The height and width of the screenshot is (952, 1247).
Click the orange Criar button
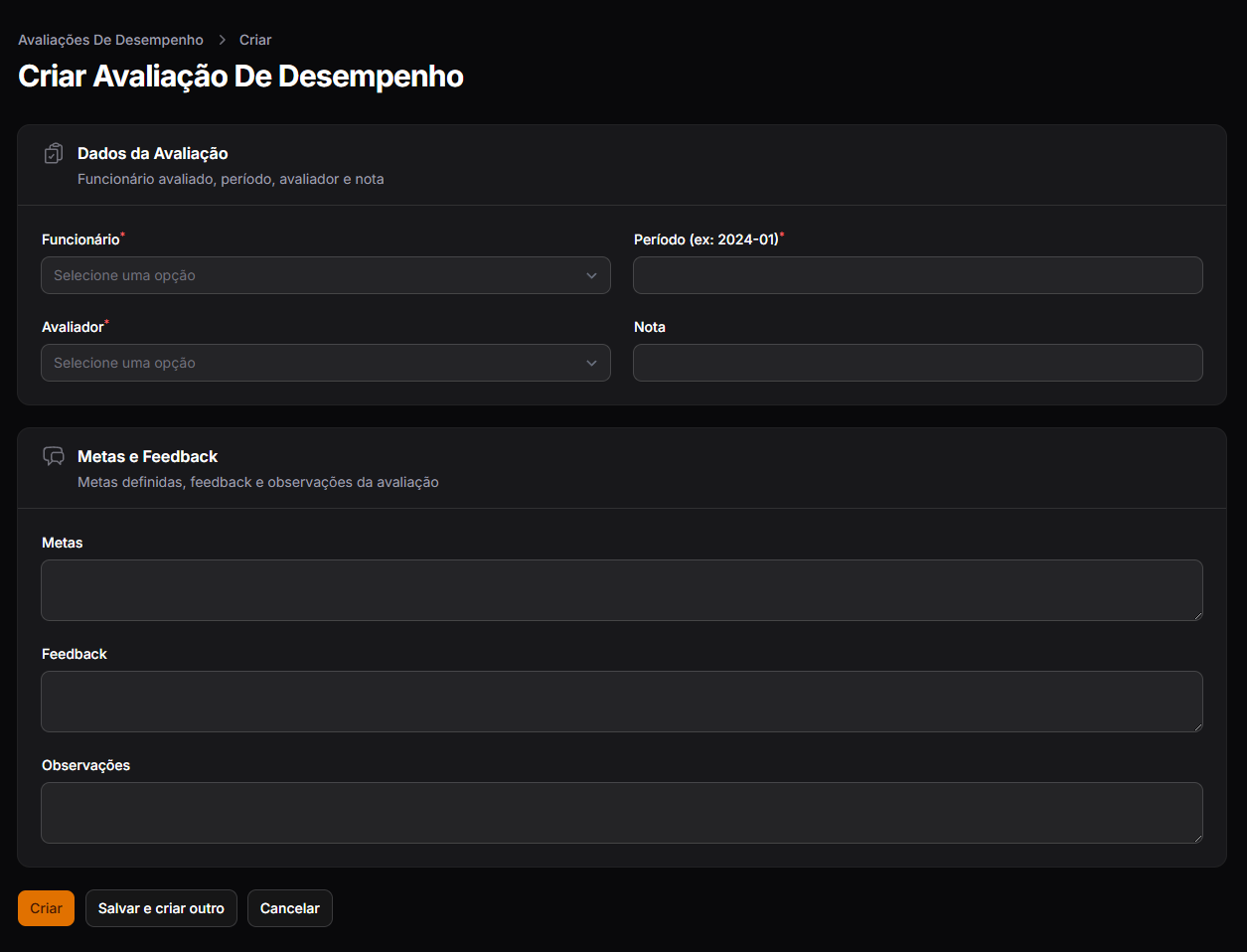pos(46,908)
